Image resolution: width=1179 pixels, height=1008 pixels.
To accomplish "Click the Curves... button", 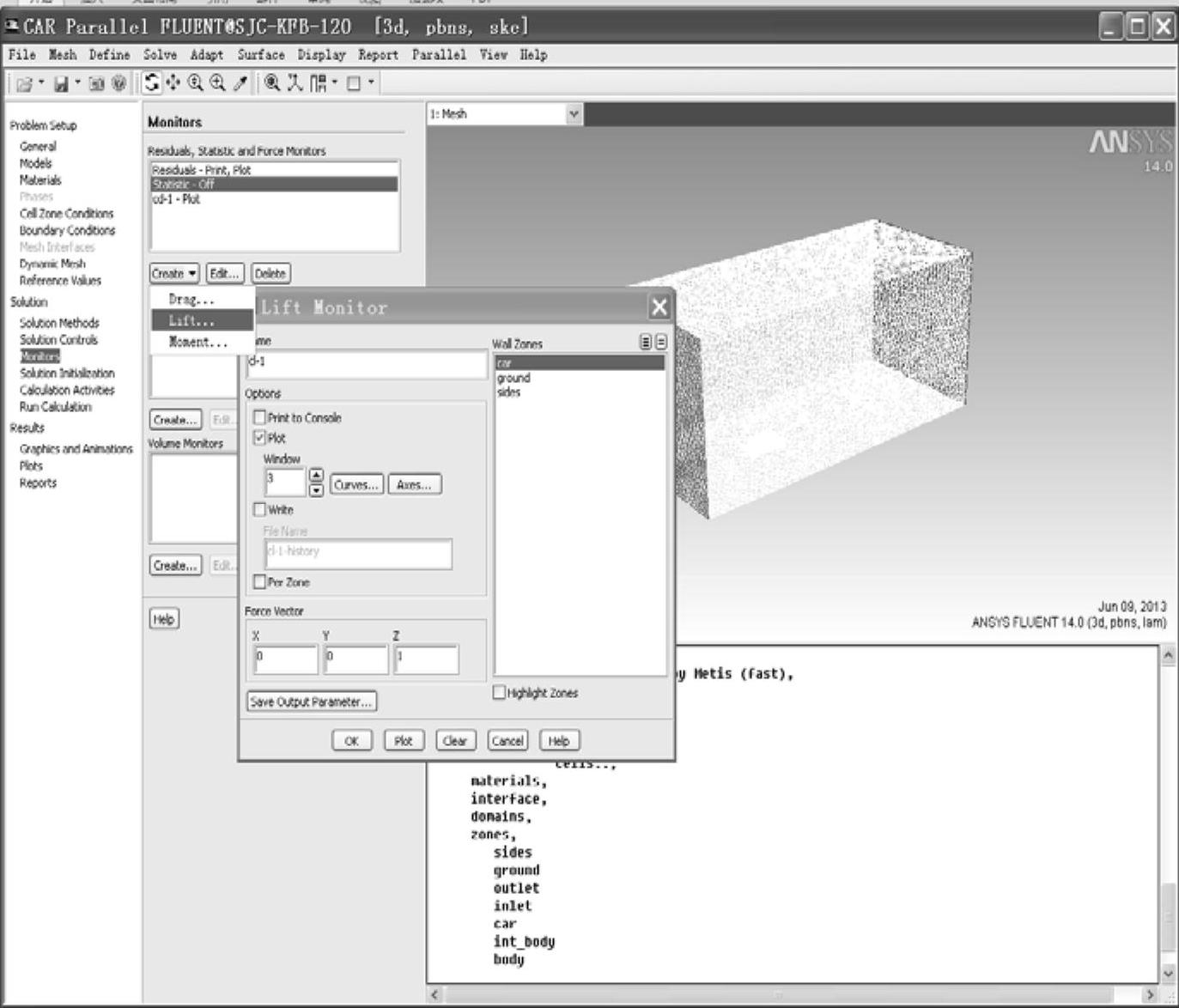I will 356,485.
